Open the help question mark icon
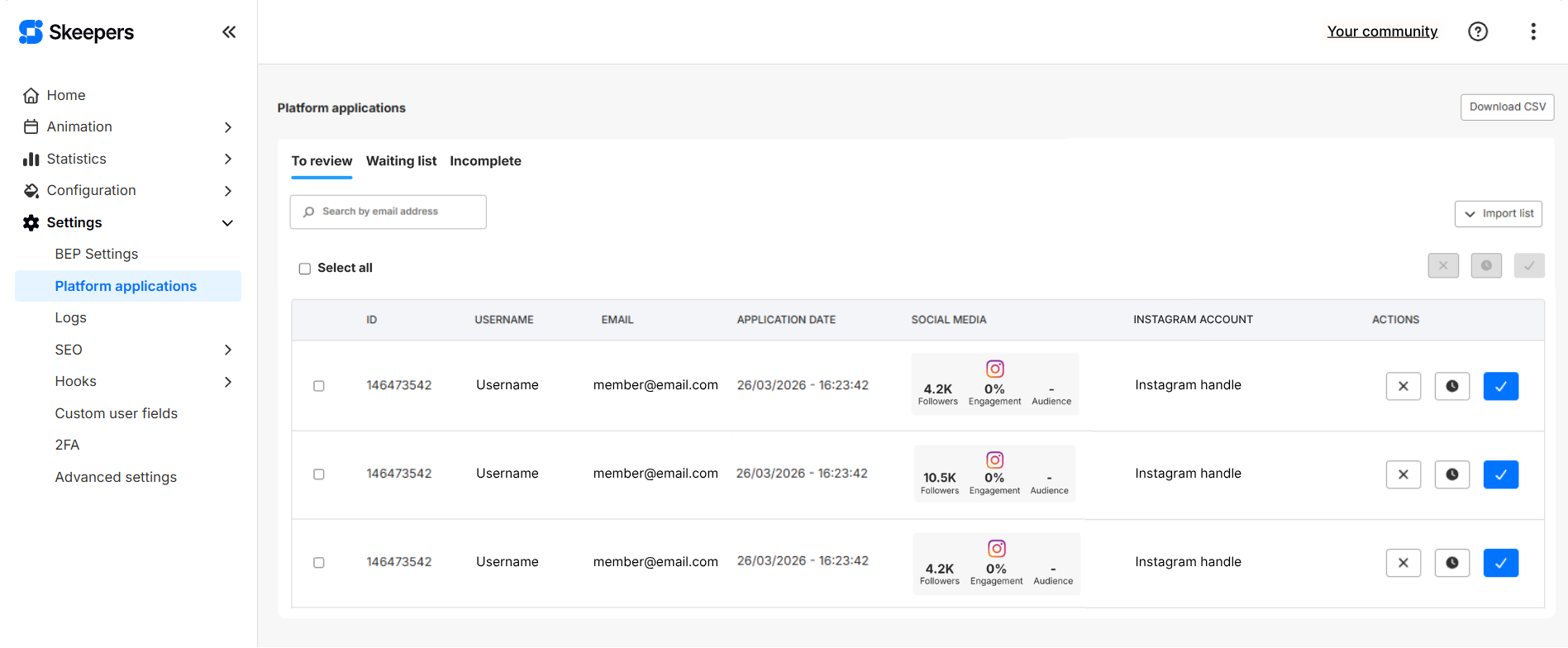The height and width of the screenshot is (648, 1568). [1477, 31]
